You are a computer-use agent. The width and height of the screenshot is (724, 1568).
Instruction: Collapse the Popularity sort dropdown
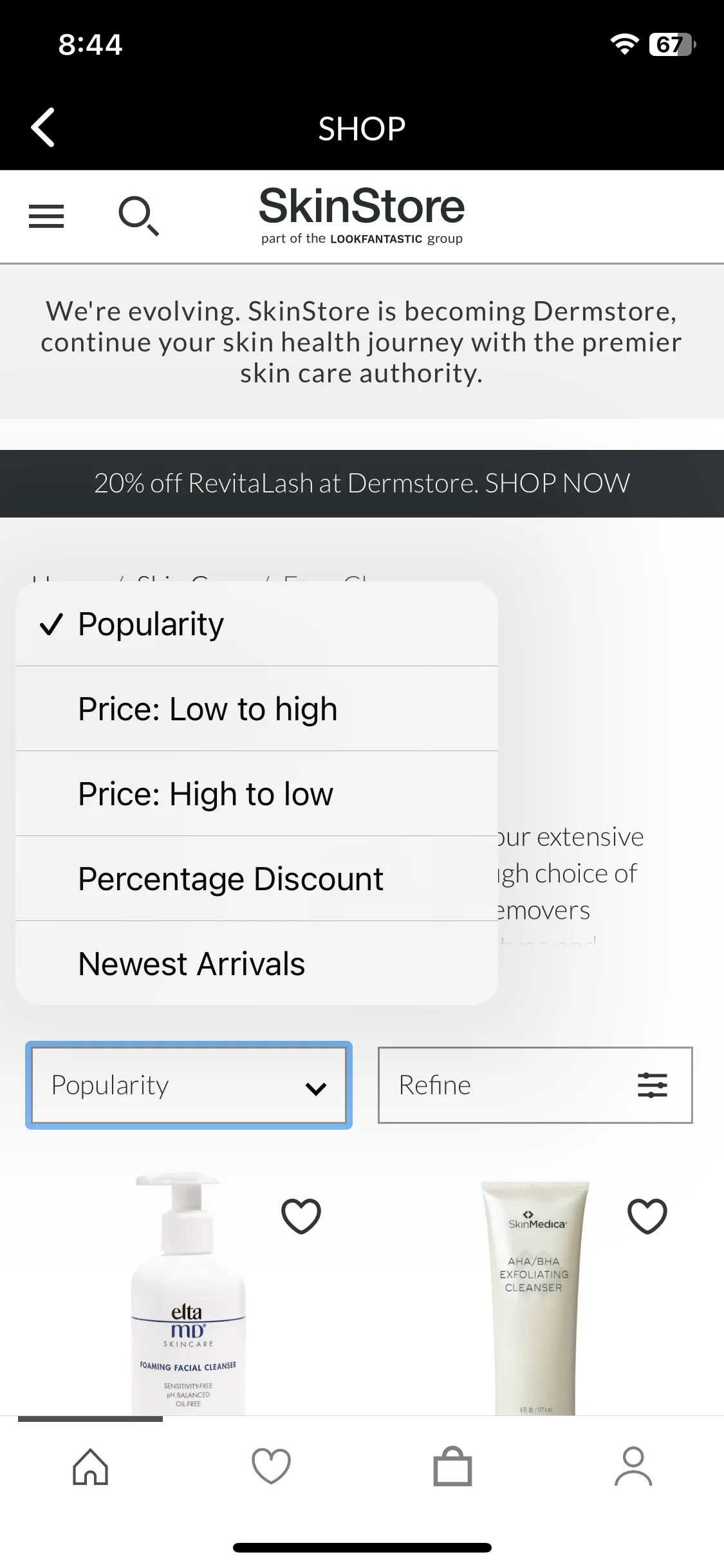tap(189, 1085)
